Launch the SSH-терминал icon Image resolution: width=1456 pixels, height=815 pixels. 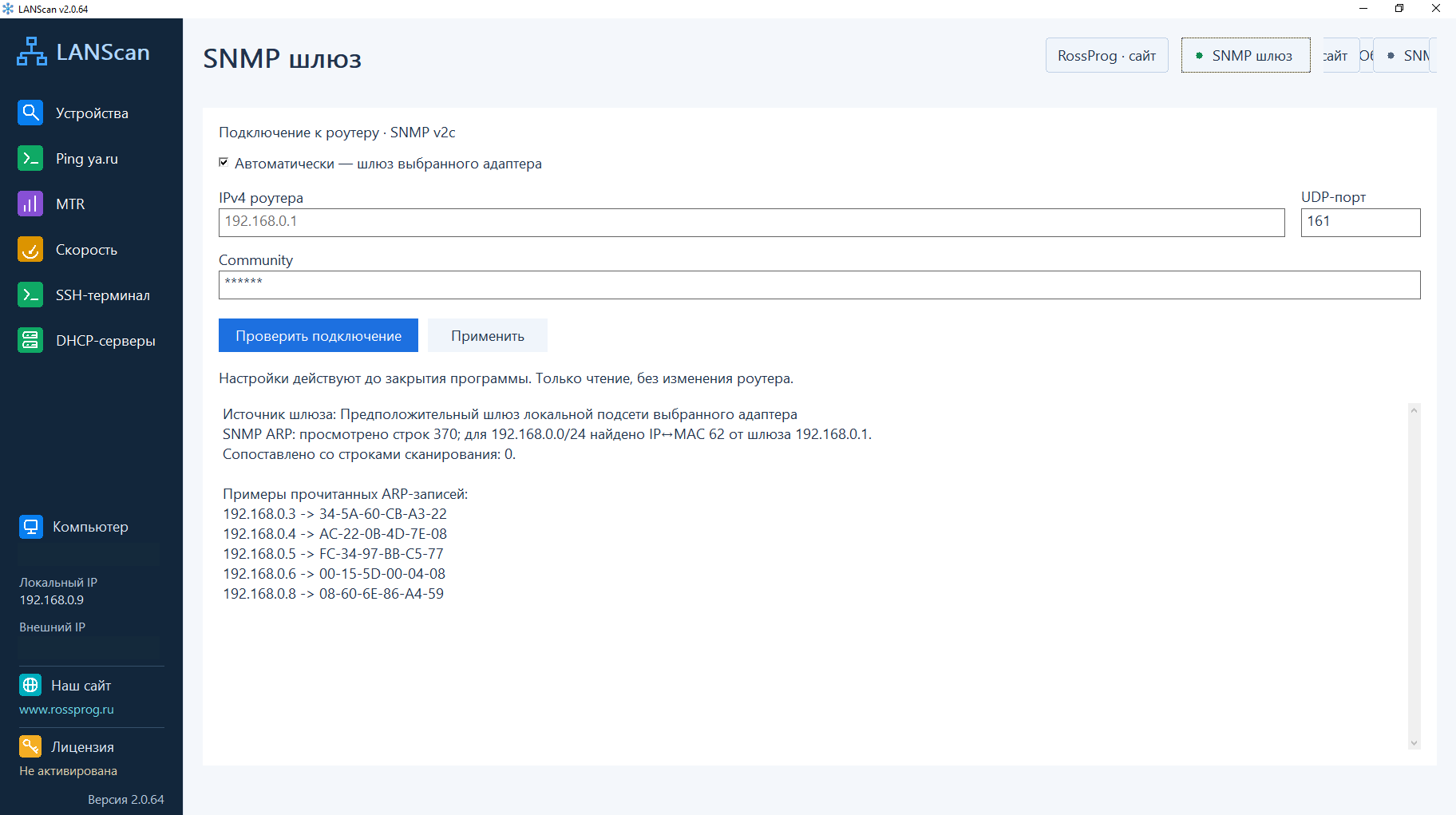(x=30, y=295)
